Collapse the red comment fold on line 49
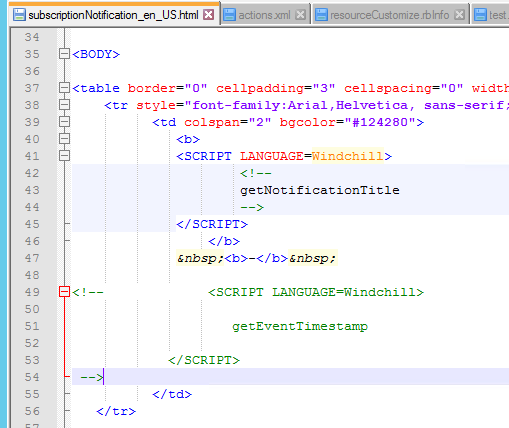 pos(64,292)
